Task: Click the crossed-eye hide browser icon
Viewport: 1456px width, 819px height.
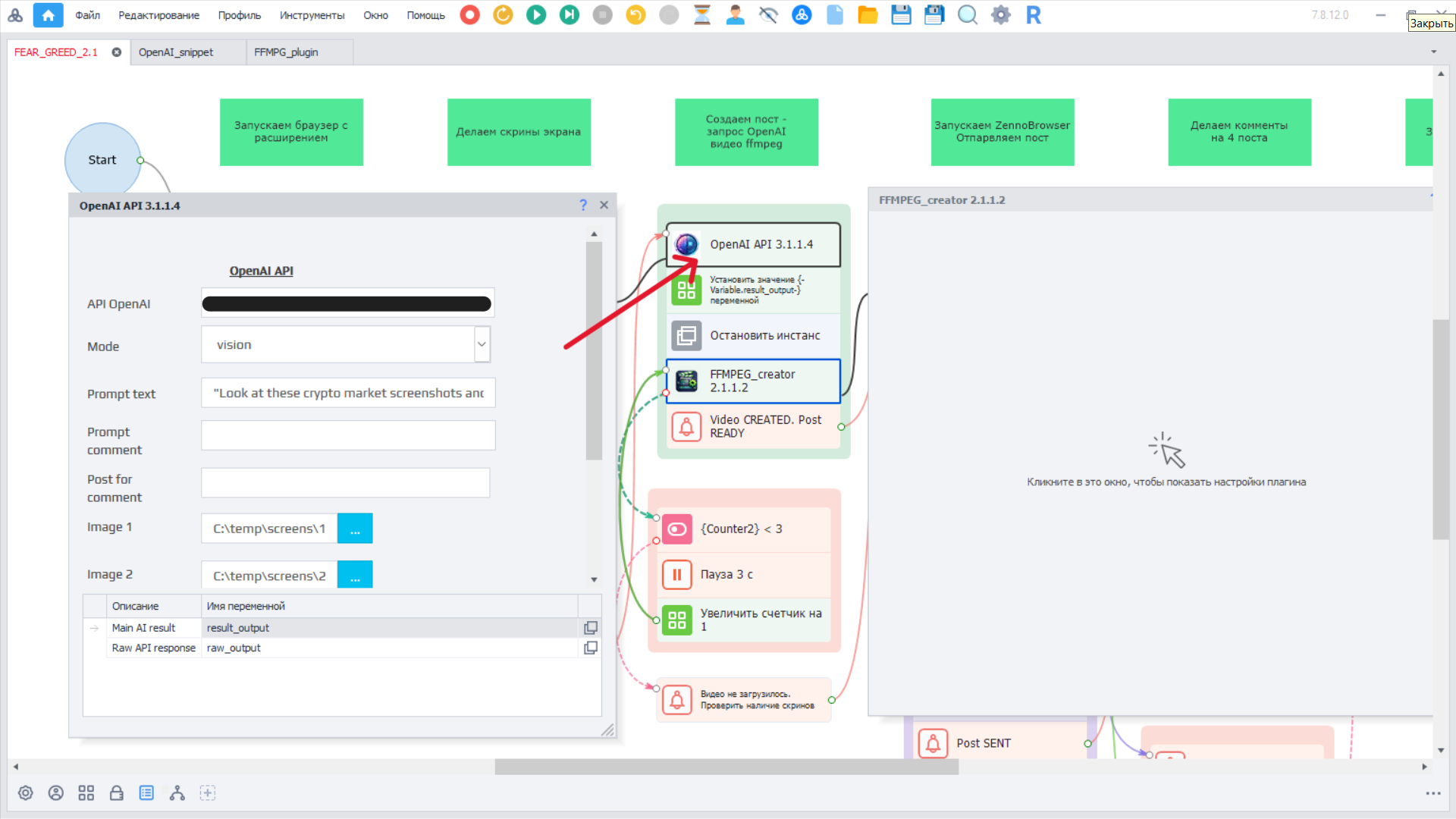Action: [768, 14]
